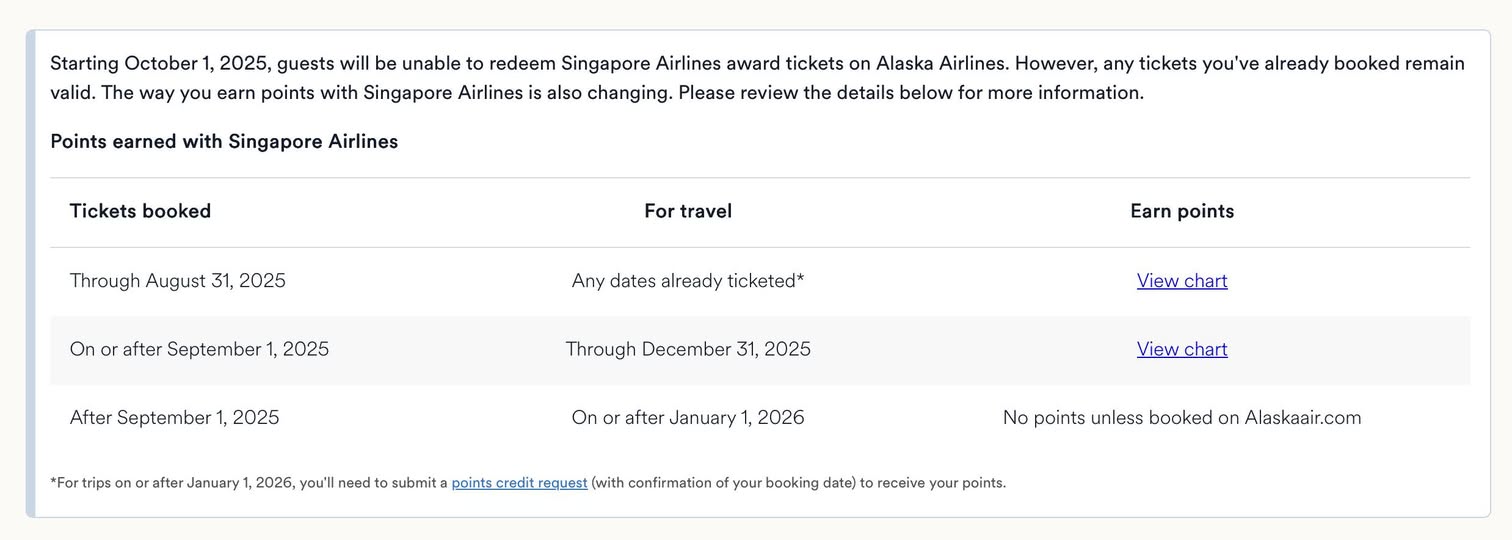The image size is (1512, 540).
Task: Click the Tickets booked column header
Action: pos(140,211)
